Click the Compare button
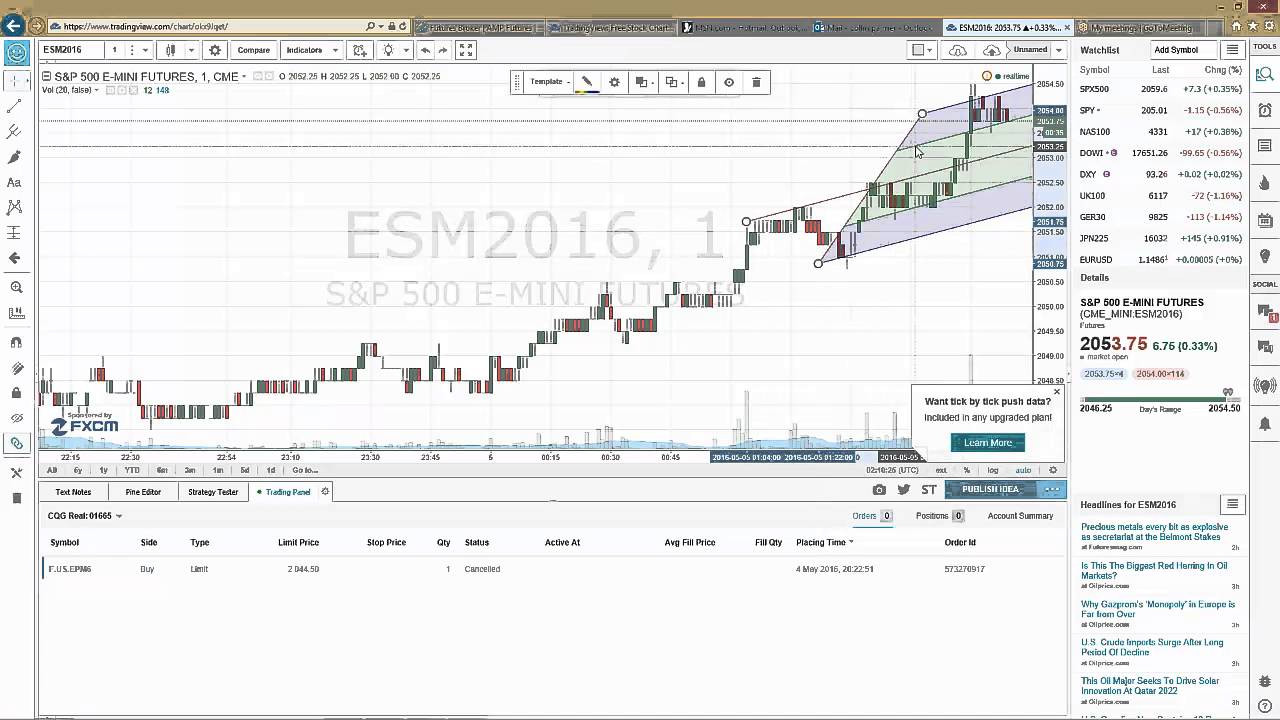 point(253,50)
